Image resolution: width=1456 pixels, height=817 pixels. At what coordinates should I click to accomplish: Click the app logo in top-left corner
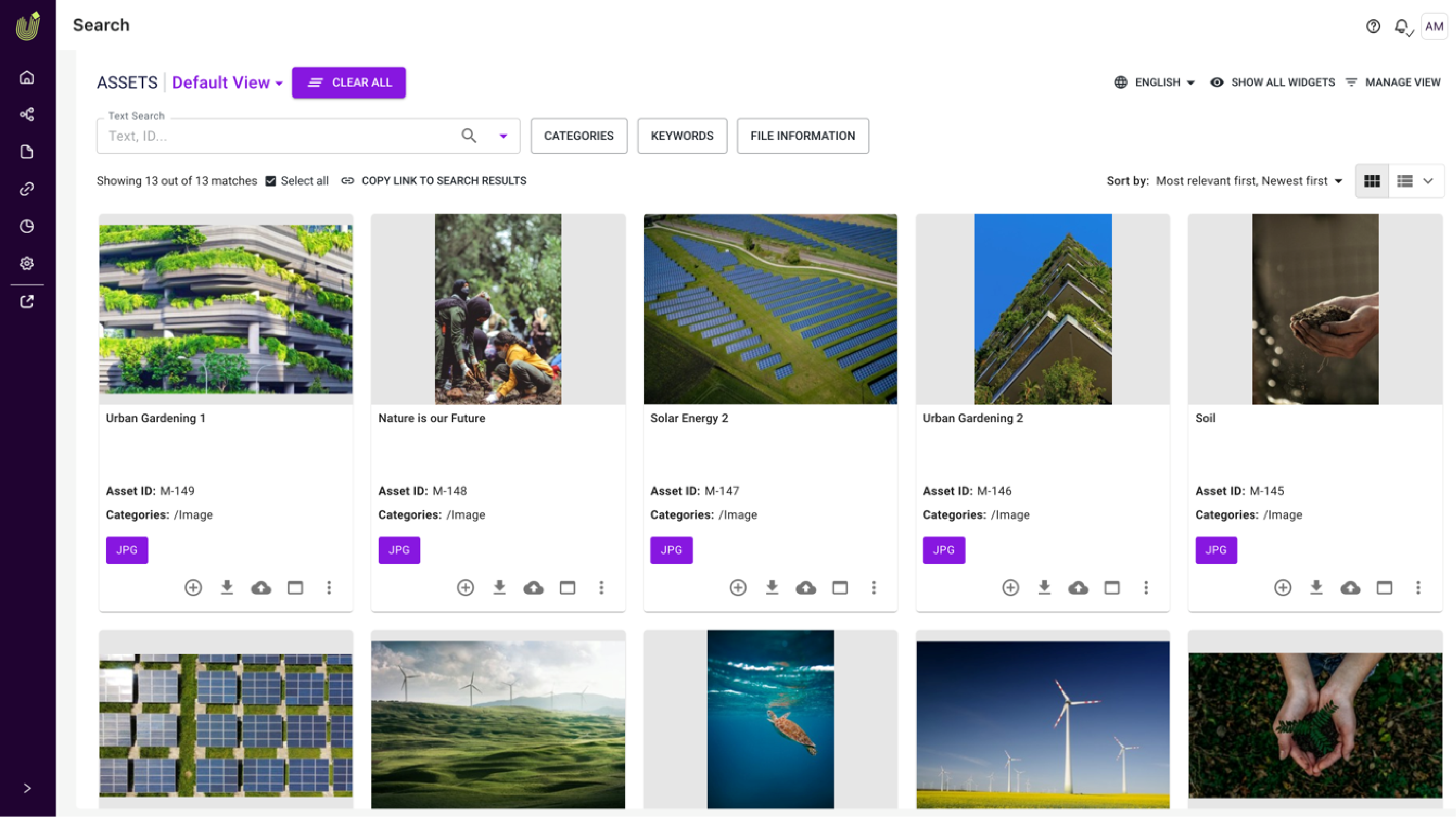pyautogui.click(x=28, y=26)
